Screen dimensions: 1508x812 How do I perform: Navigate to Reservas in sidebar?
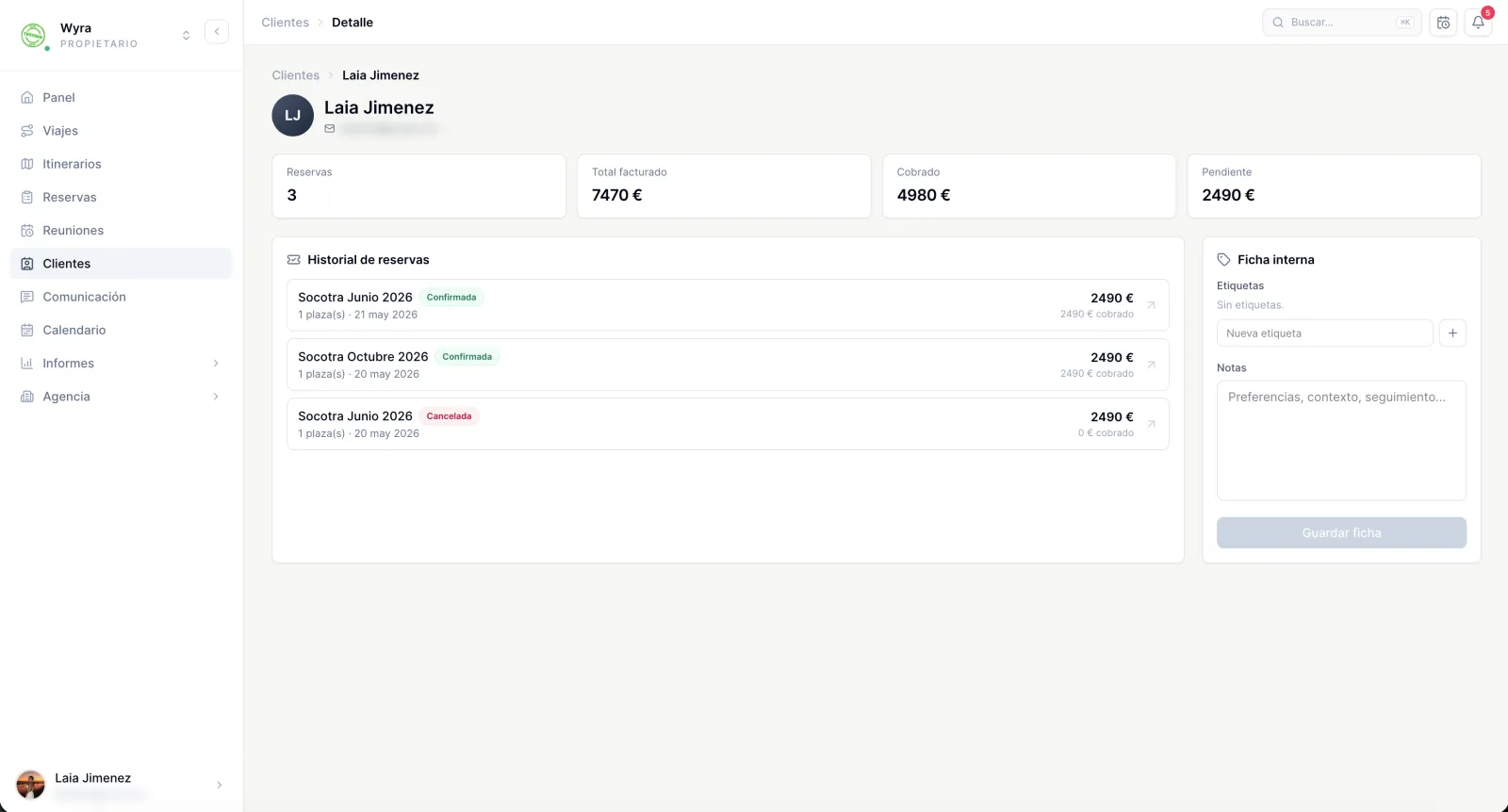click(121, 197)
